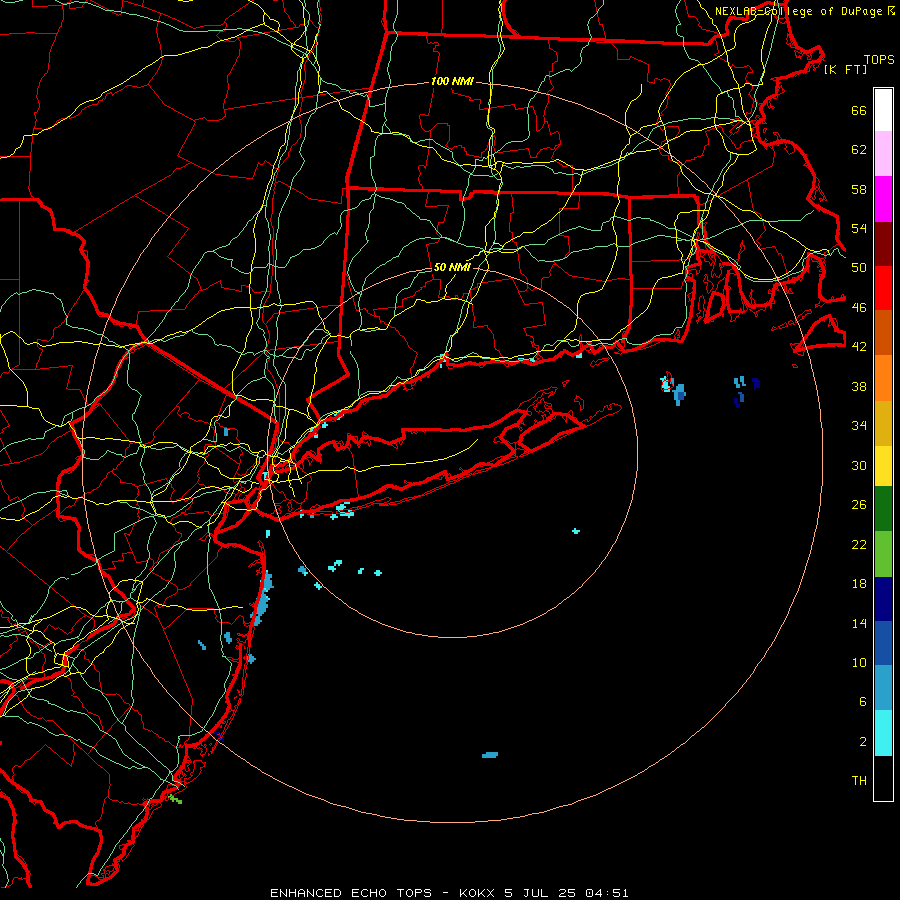The image size is (900, 900).
Task: Click the 50 NMI range ring label
Action: coord(452,267)
